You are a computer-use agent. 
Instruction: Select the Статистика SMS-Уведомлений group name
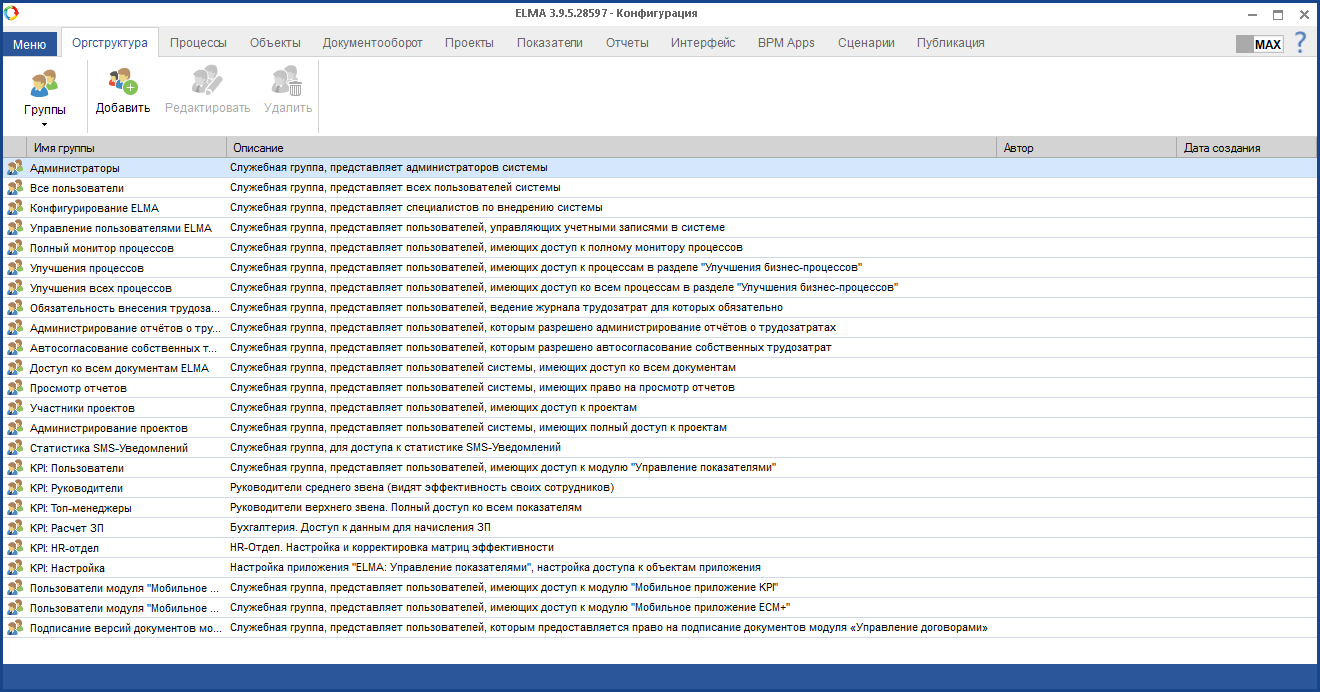click(109, 448)
